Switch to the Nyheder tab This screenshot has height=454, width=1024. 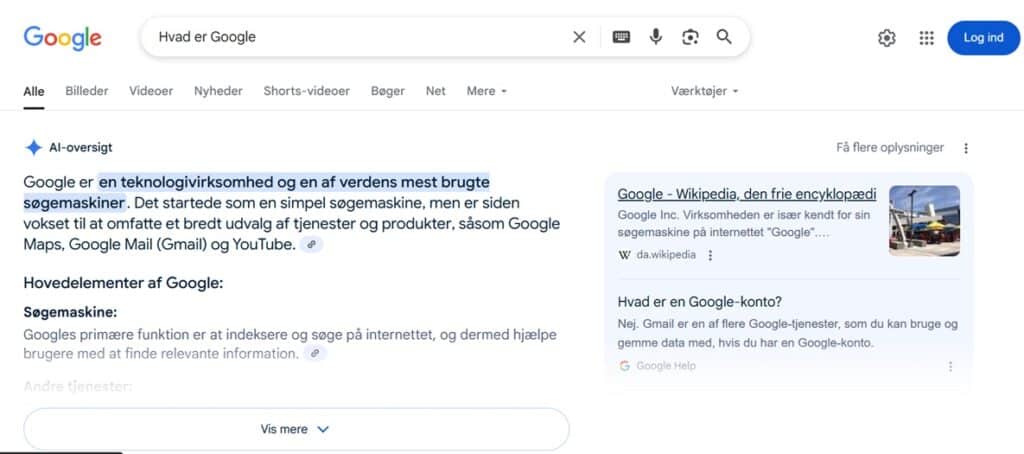pos(218,91)
